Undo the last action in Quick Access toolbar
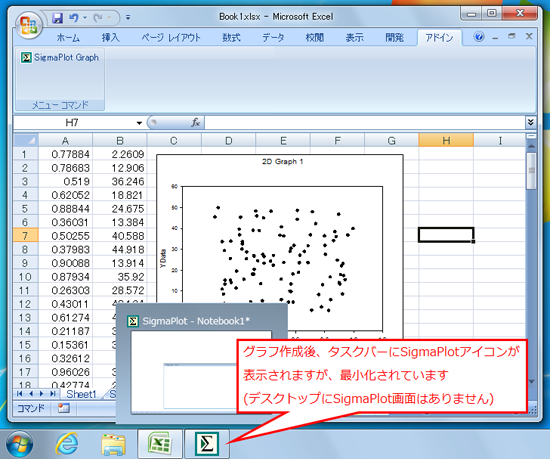 [x=73, y=17]
